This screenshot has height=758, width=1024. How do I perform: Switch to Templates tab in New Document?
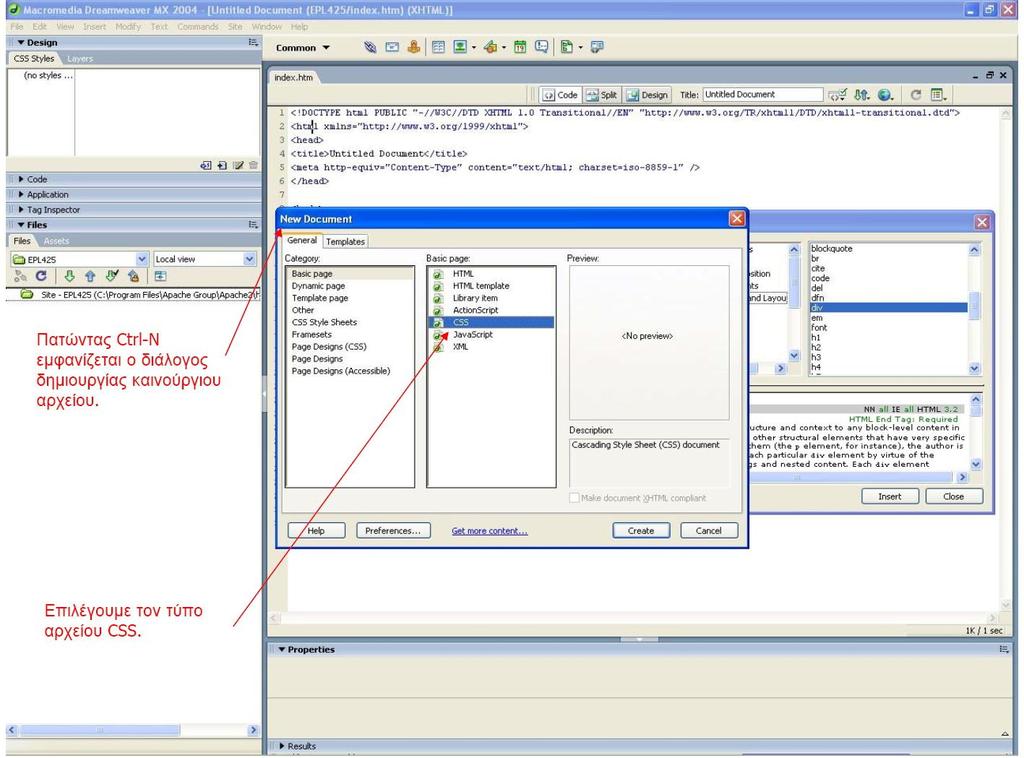click(345, 242)
